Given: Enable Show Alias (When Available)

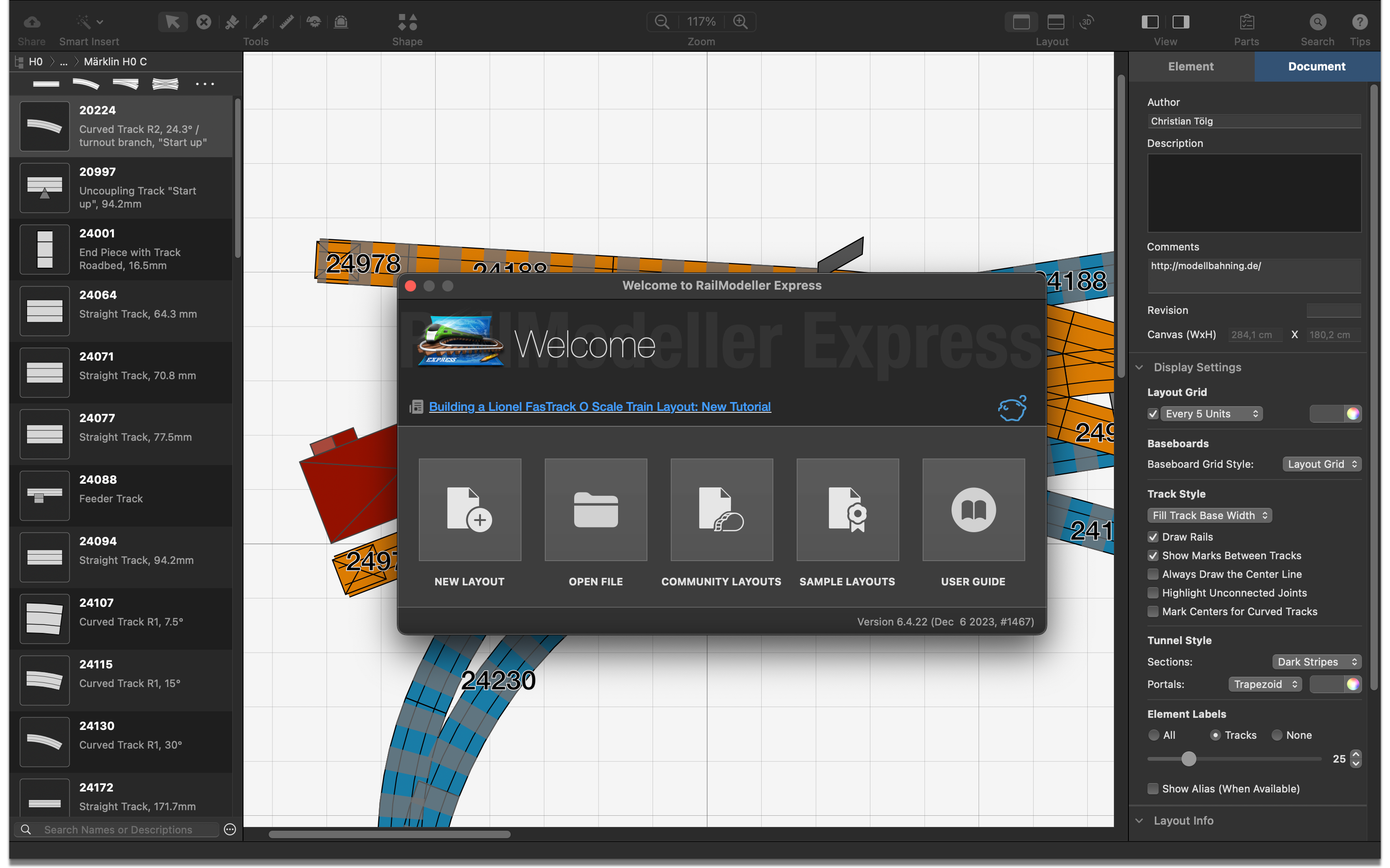Looking at the screenshot, I should coord(1152,788).
